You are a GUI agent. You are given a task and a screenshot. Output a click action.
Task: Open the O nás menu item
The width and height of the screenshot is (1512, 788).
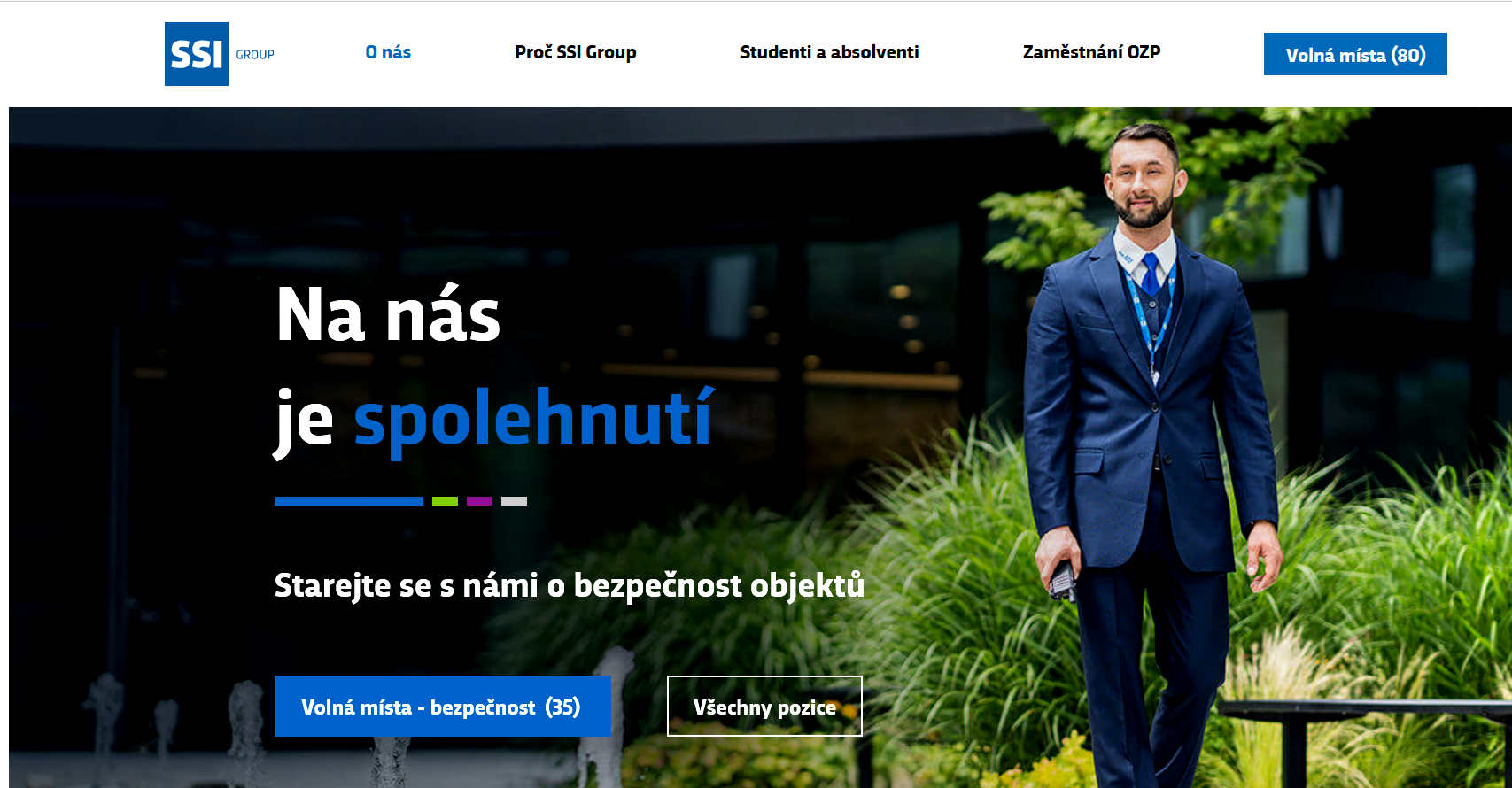click(388, 52)
